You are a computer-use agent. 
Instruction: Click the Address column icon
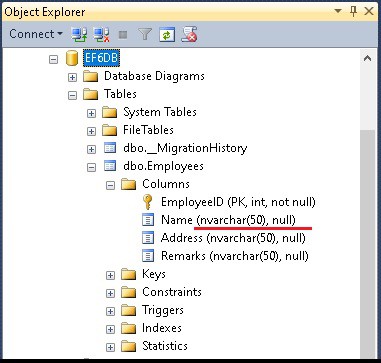point(148,238)
